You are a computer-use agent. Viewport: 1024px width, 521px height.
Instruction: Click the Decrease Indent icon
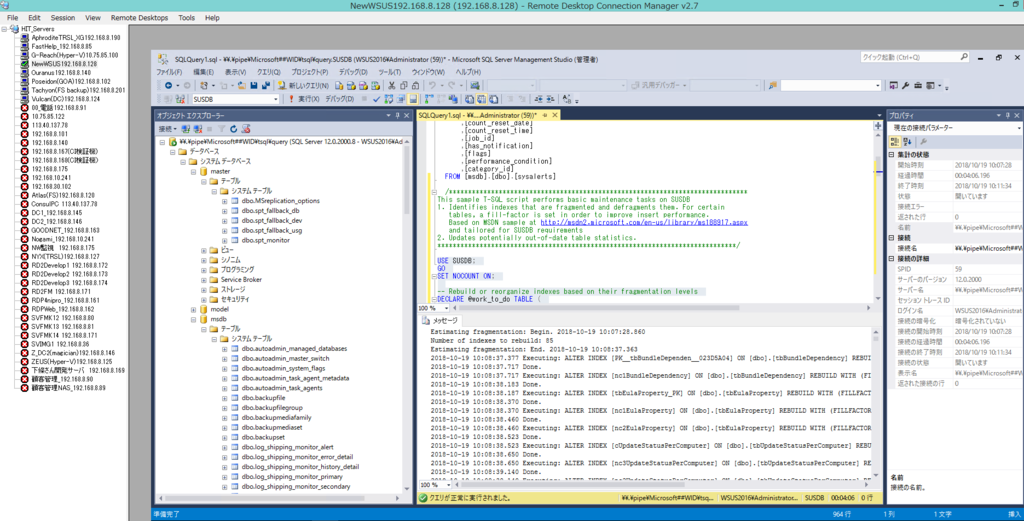(x=538, y=99)
